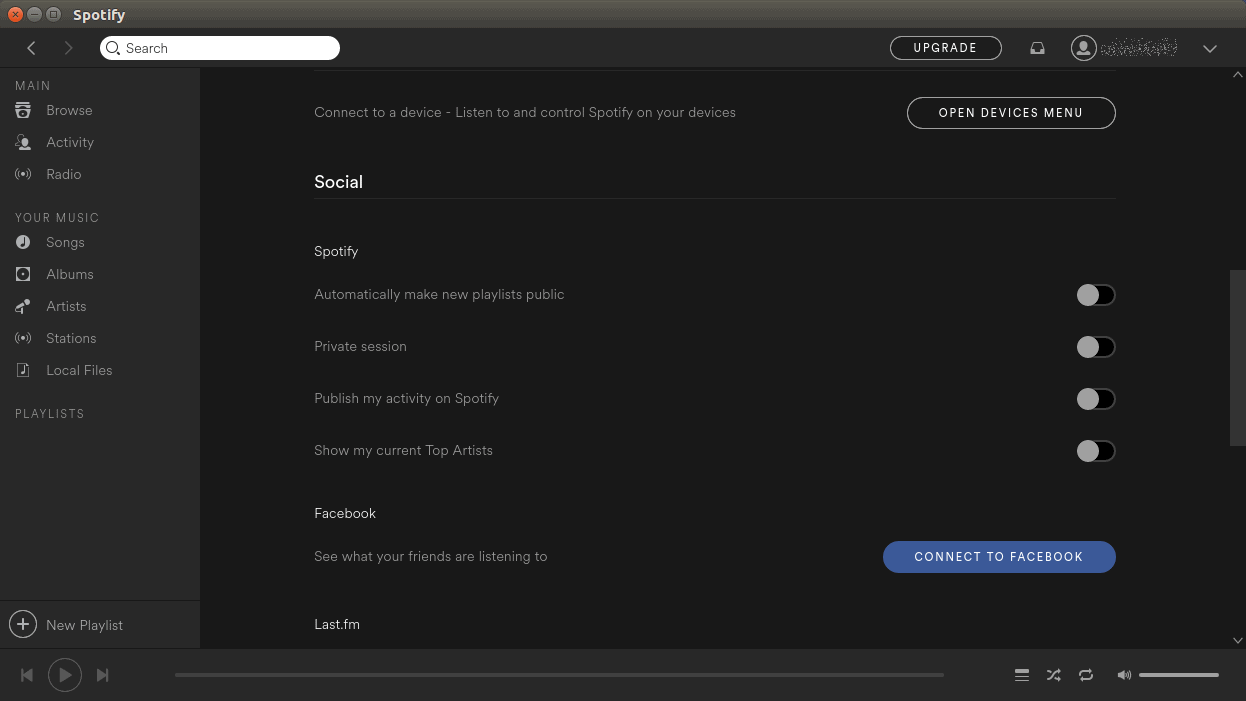Image resolution: width=1246 pixels, height=701 pixels.
Task: Enable shuffle playback
Action: (x=1053, y=675)
